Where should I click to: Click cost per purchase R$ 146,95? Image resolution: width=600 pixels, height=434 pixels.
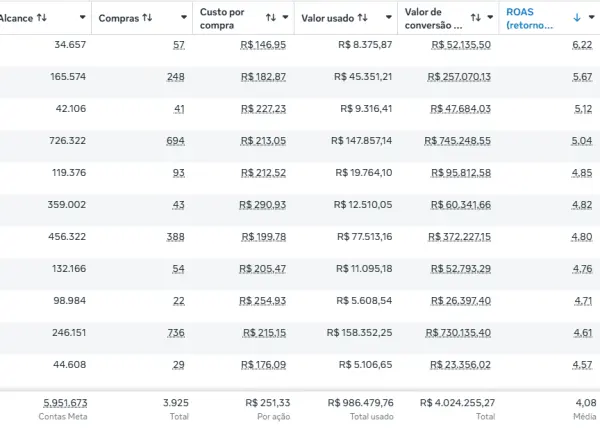coord(263,45)
